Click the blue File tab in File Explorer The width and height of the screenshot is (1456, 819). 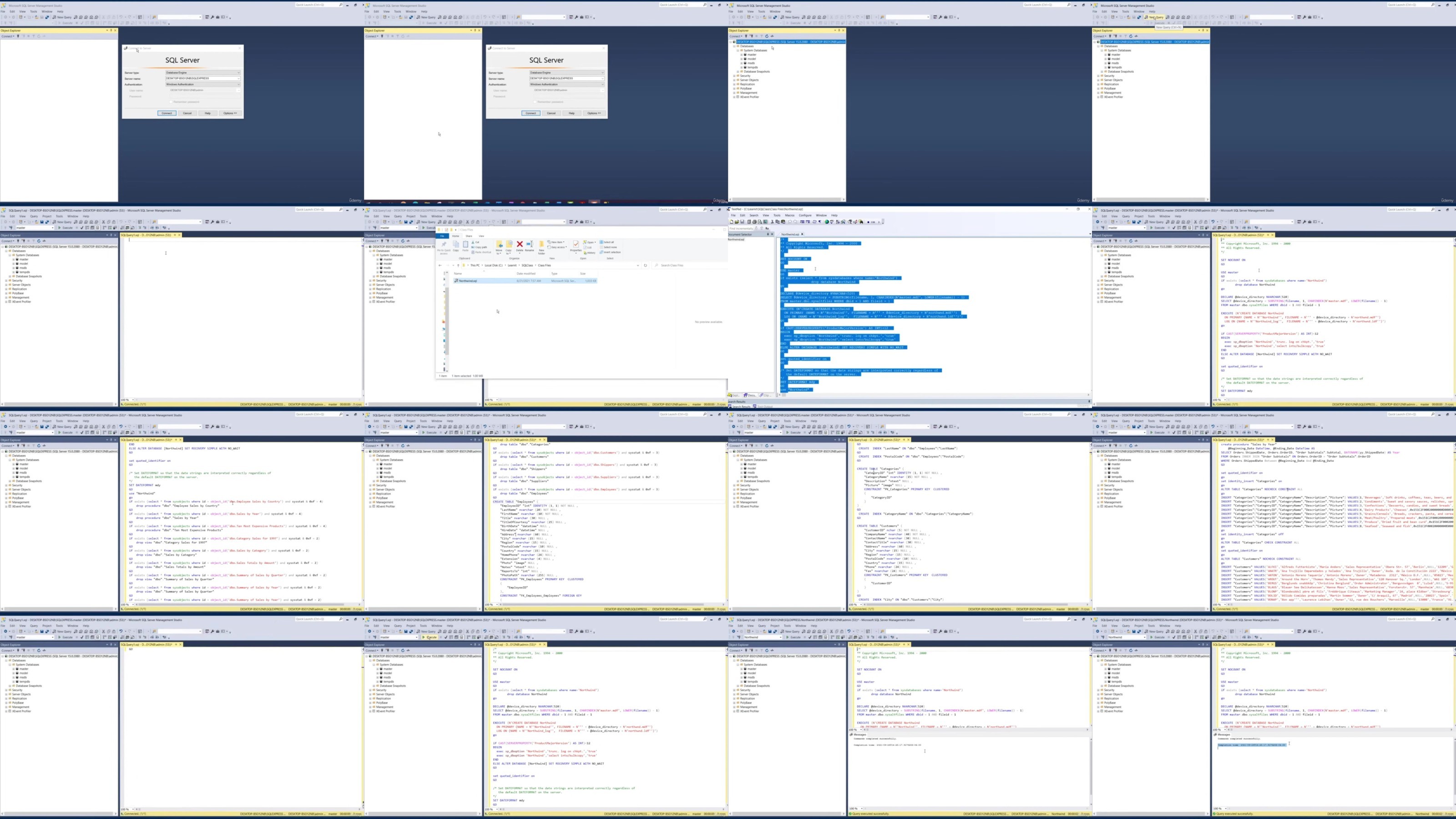[443, 236]
